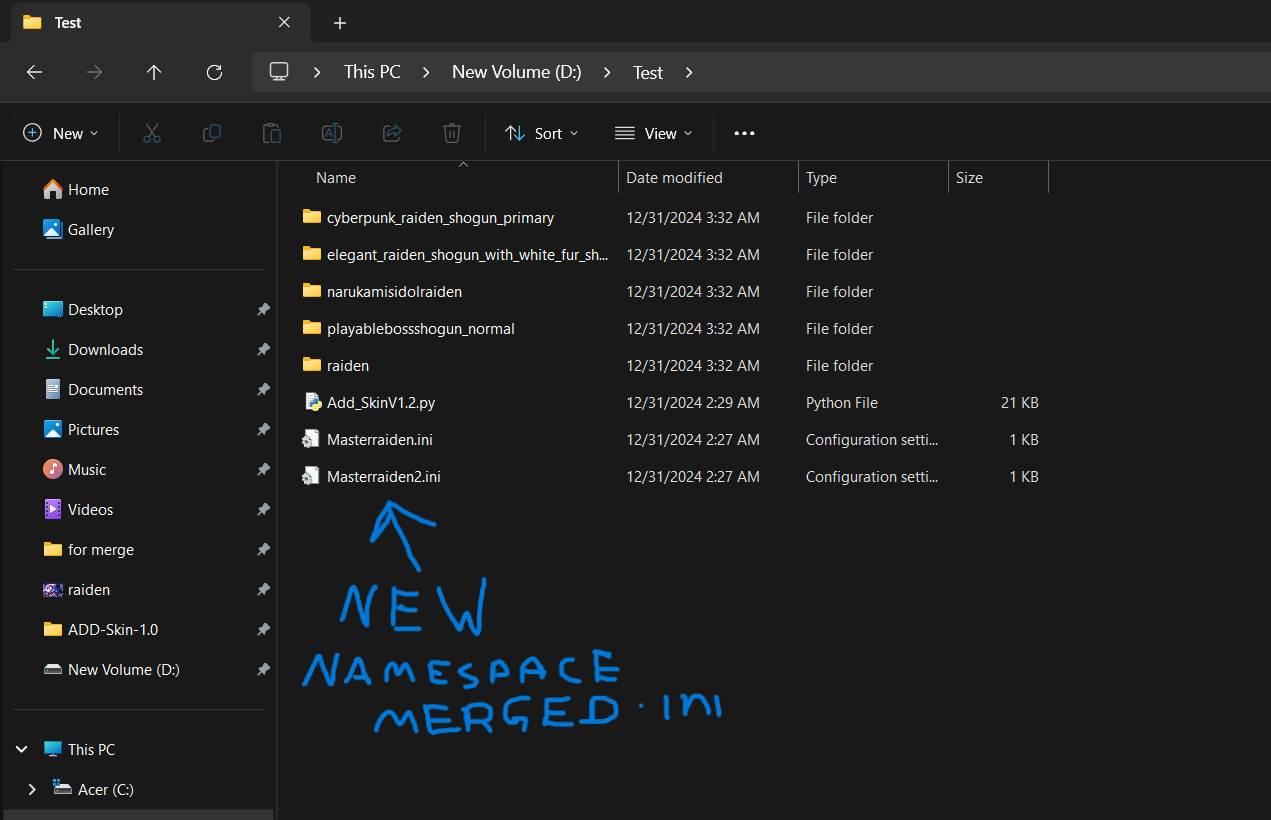Viewport: 1271px width, 820px height.
Task: Refresh the folder view
Action: [x=213, y=72]
